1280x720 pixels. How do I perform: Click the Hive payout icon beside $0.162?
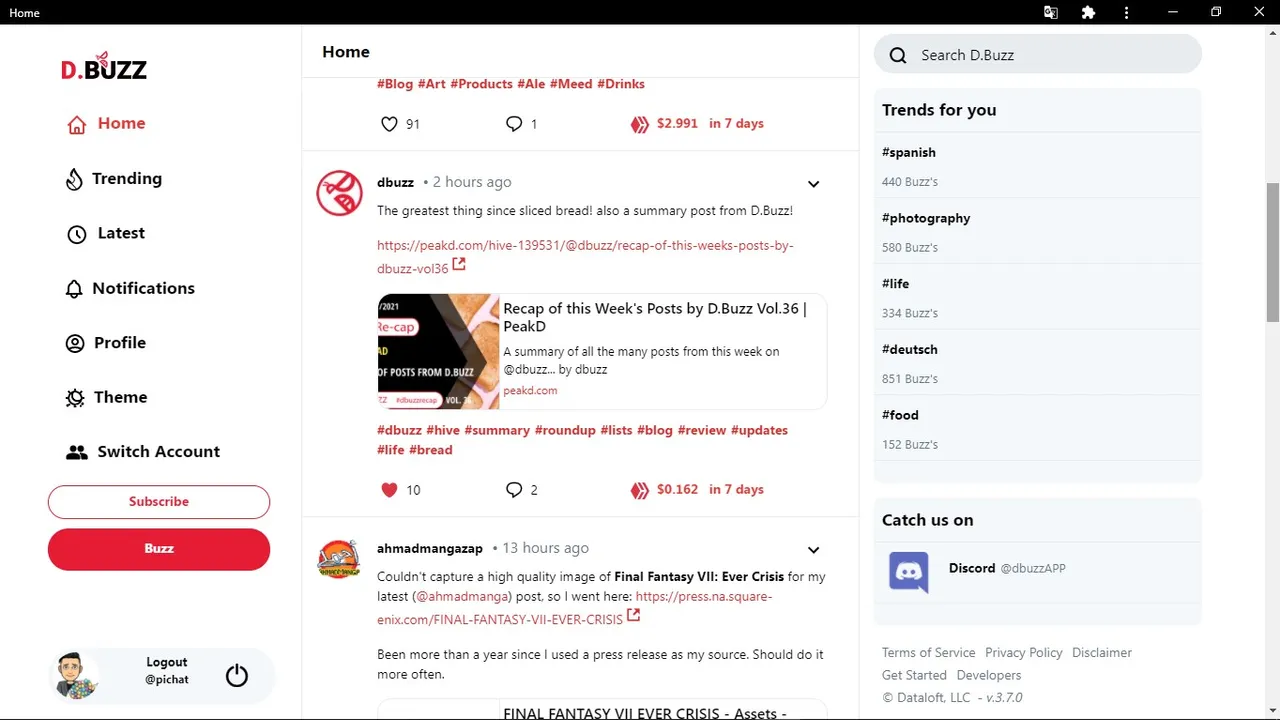click(640, 490)
